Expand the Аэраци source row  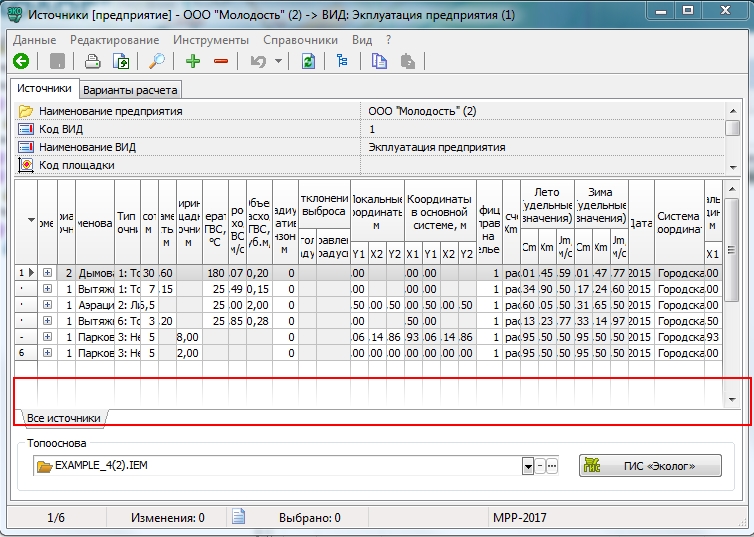pyautogui.click(x=47, y=305)
